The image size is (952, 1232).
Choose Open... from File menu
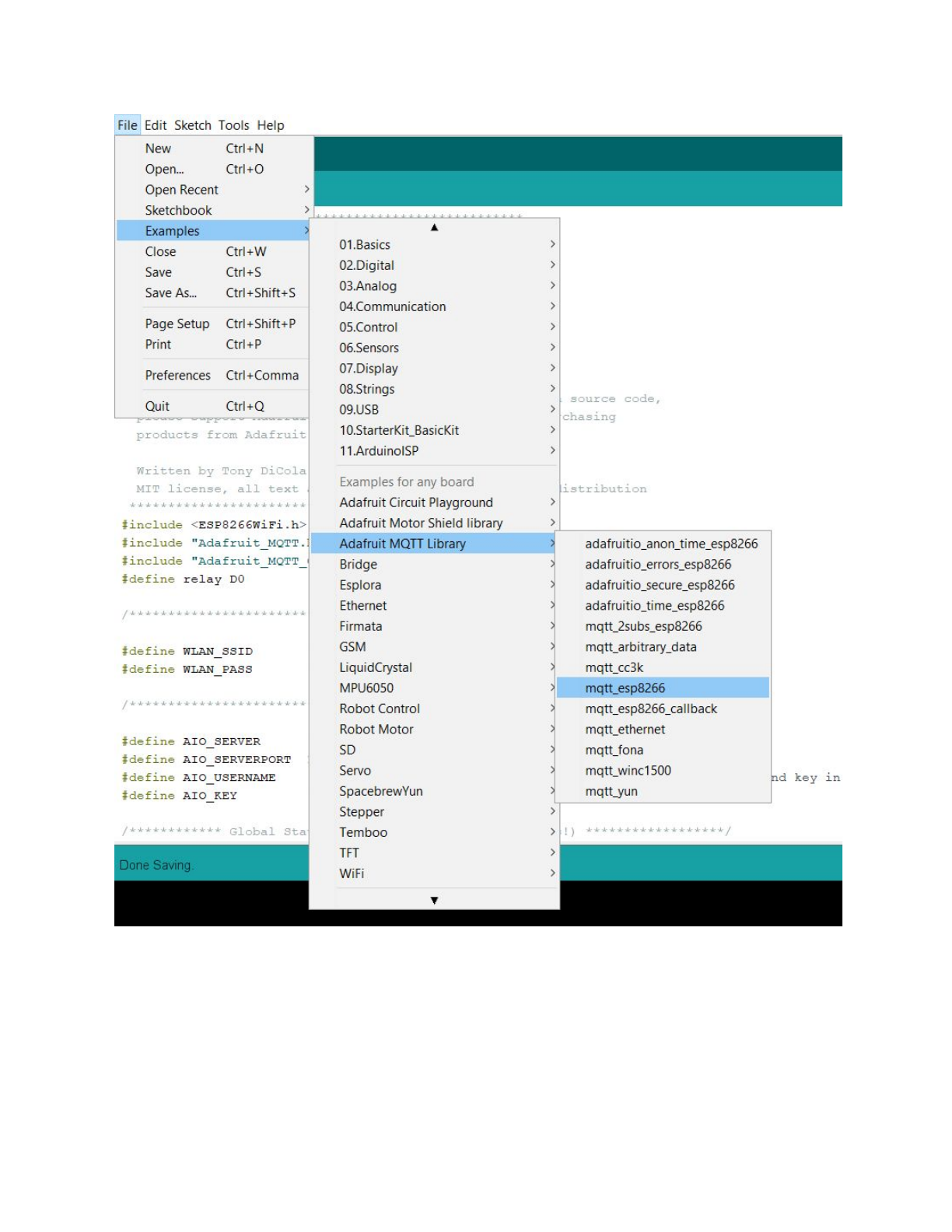pos(214,169)
